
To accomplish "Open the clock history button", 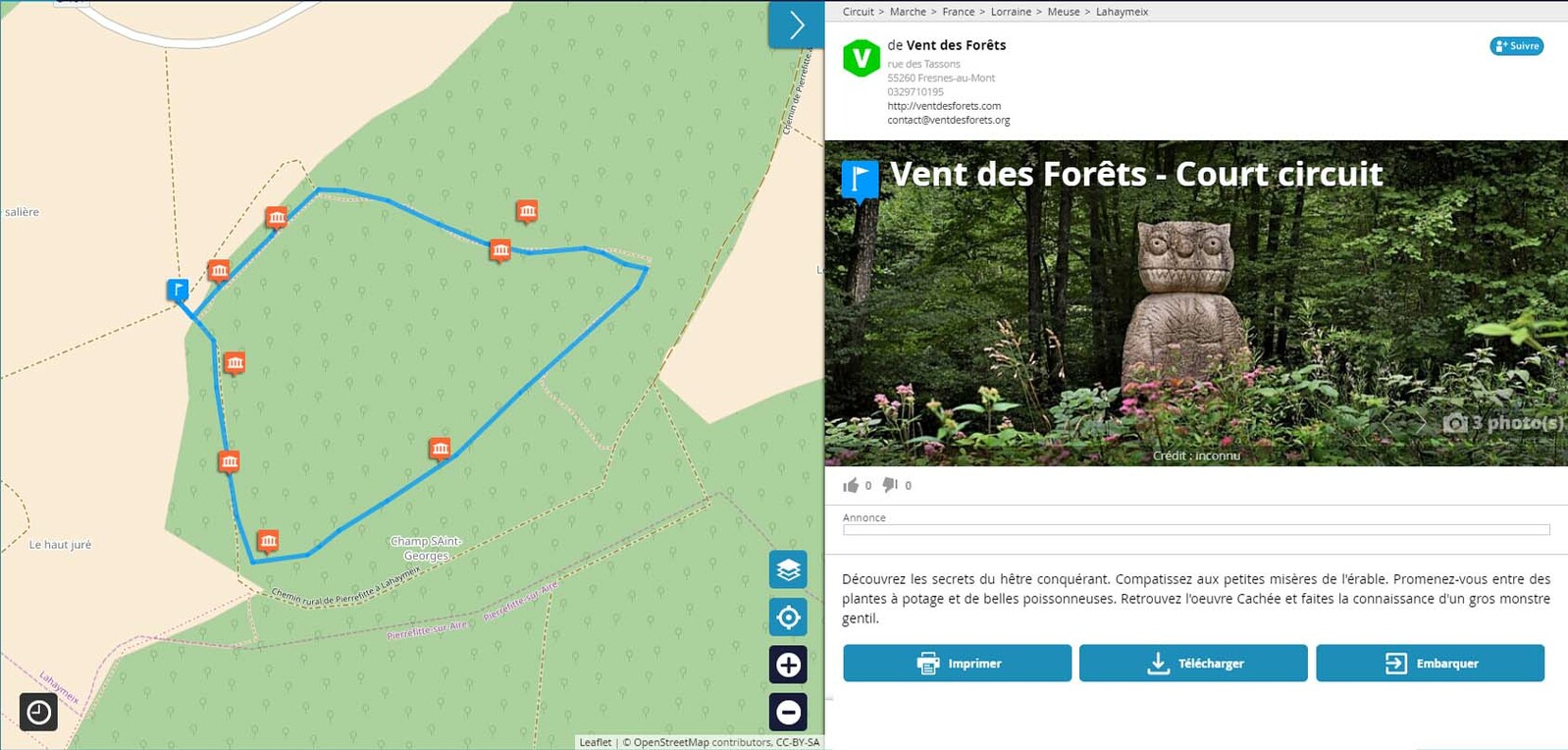I will tap(38, 712).
